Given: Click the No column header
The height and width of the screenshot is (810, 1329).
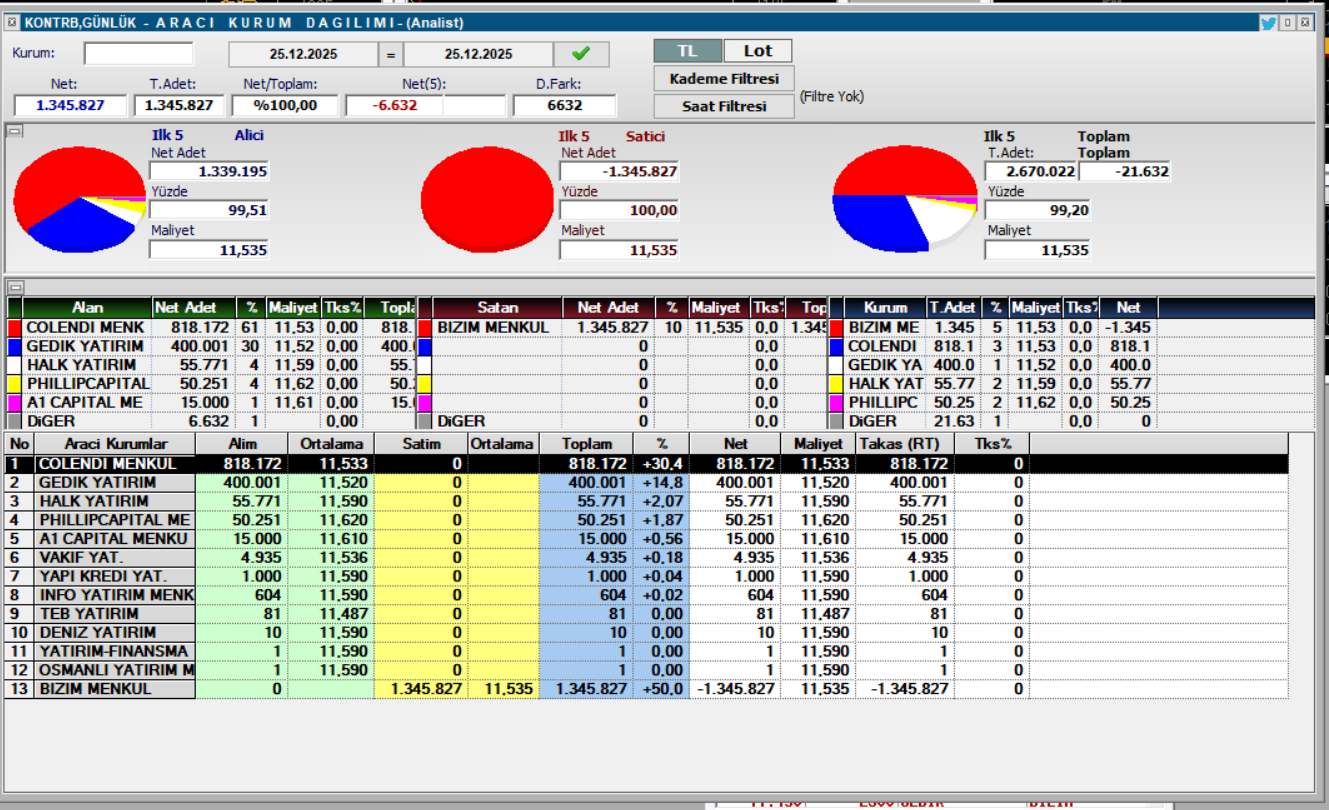Looking at the screenshot, I should [x=19, y=443].
